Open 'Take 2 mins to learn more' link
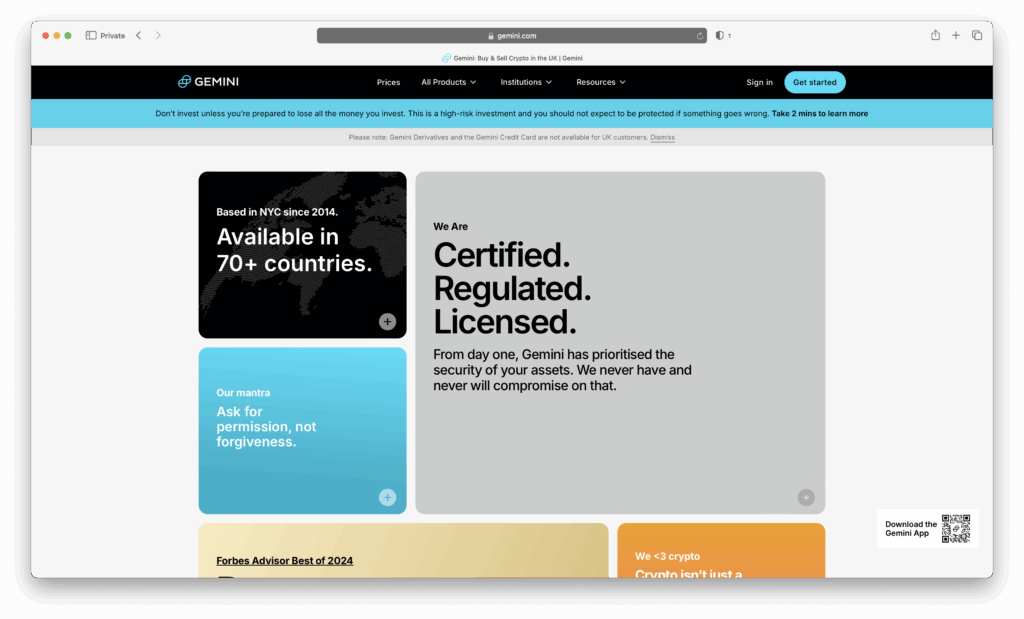Screen dimensions: 1024x619 coord(820,114)
